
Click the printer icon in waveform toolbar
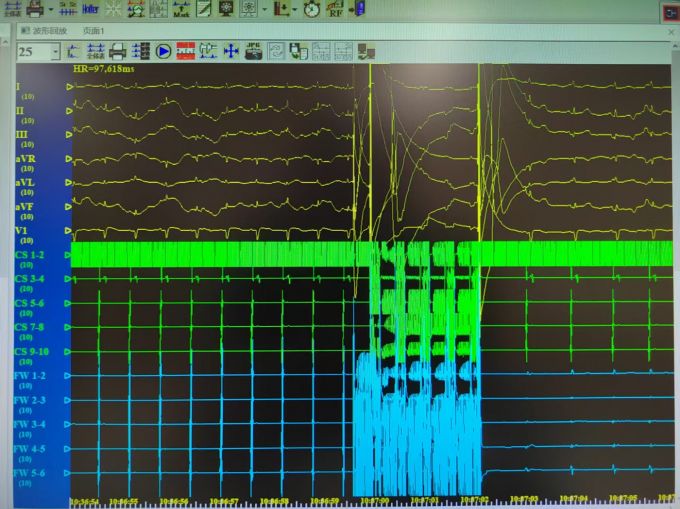[x=118, y=50]
